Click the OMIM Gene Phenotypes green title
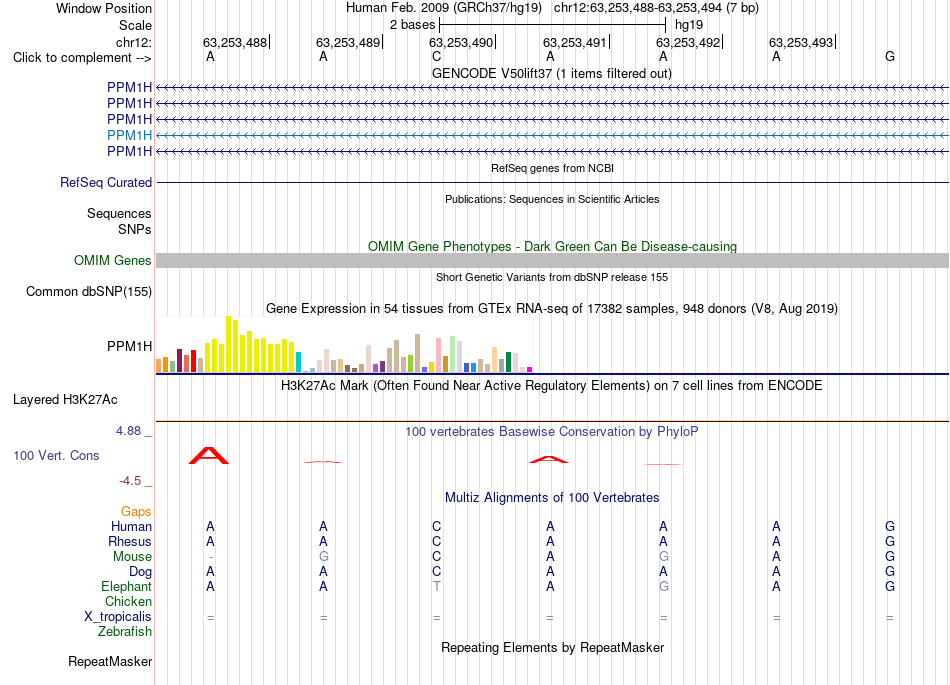The image size is (950, 685). (x=553, y=247)
